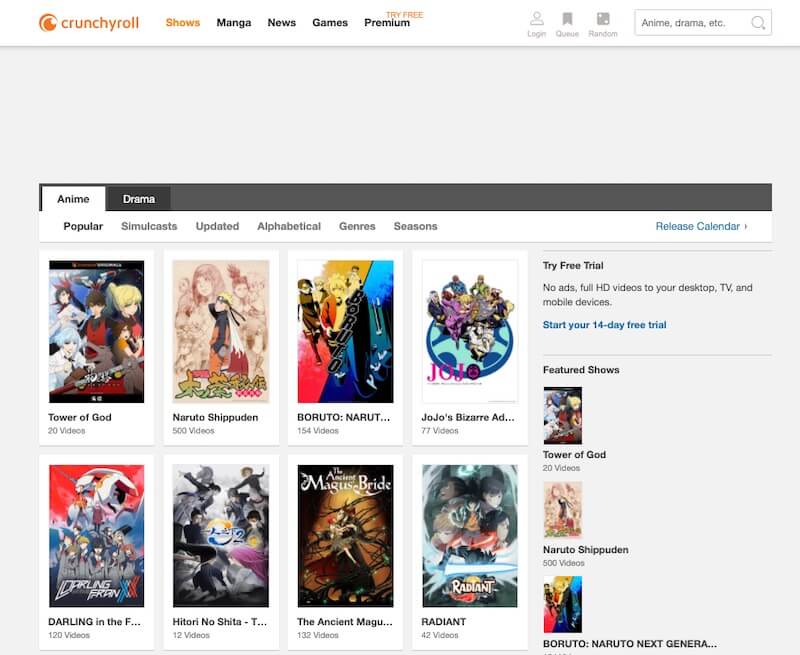The height and width of the screenshot is (655, 800).
Task: Click the JoJo's Bizarre Ad... title text
Action: 468,417
